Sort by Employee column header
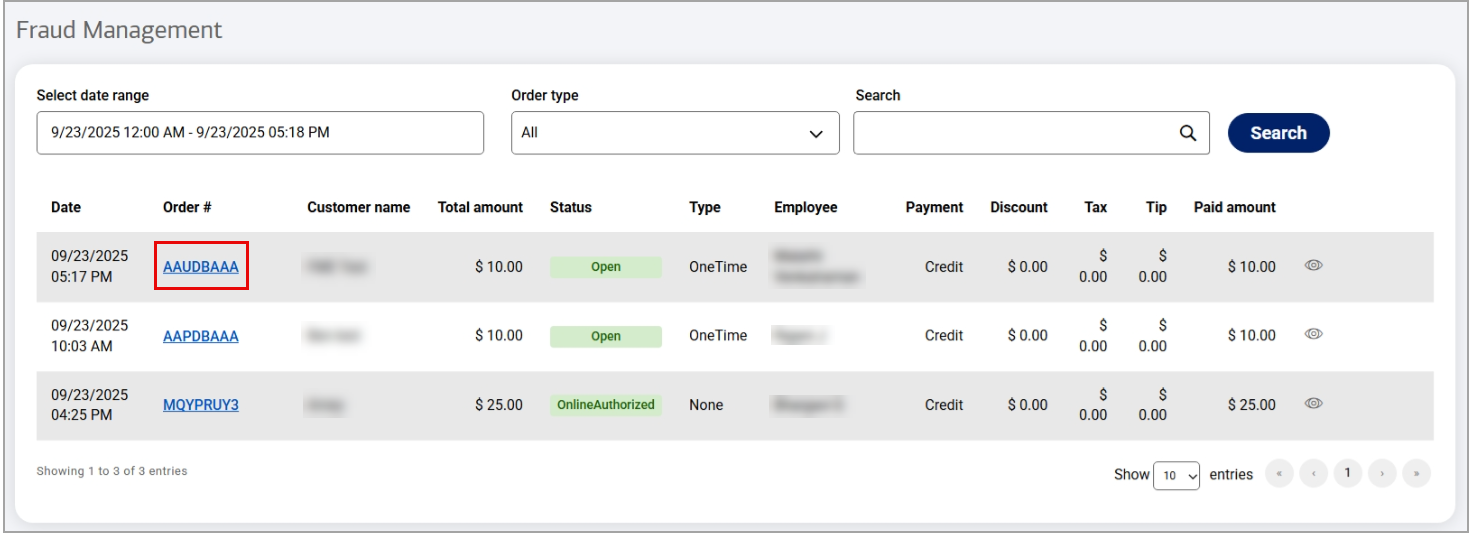The image size is (1475, 537). click(806, 207)
